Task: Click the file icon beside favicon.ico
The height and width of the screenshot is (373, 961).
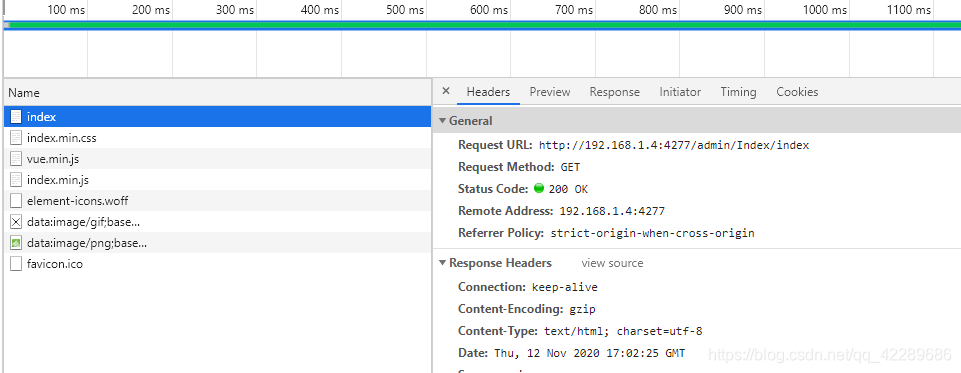Action: click(16, 264)
